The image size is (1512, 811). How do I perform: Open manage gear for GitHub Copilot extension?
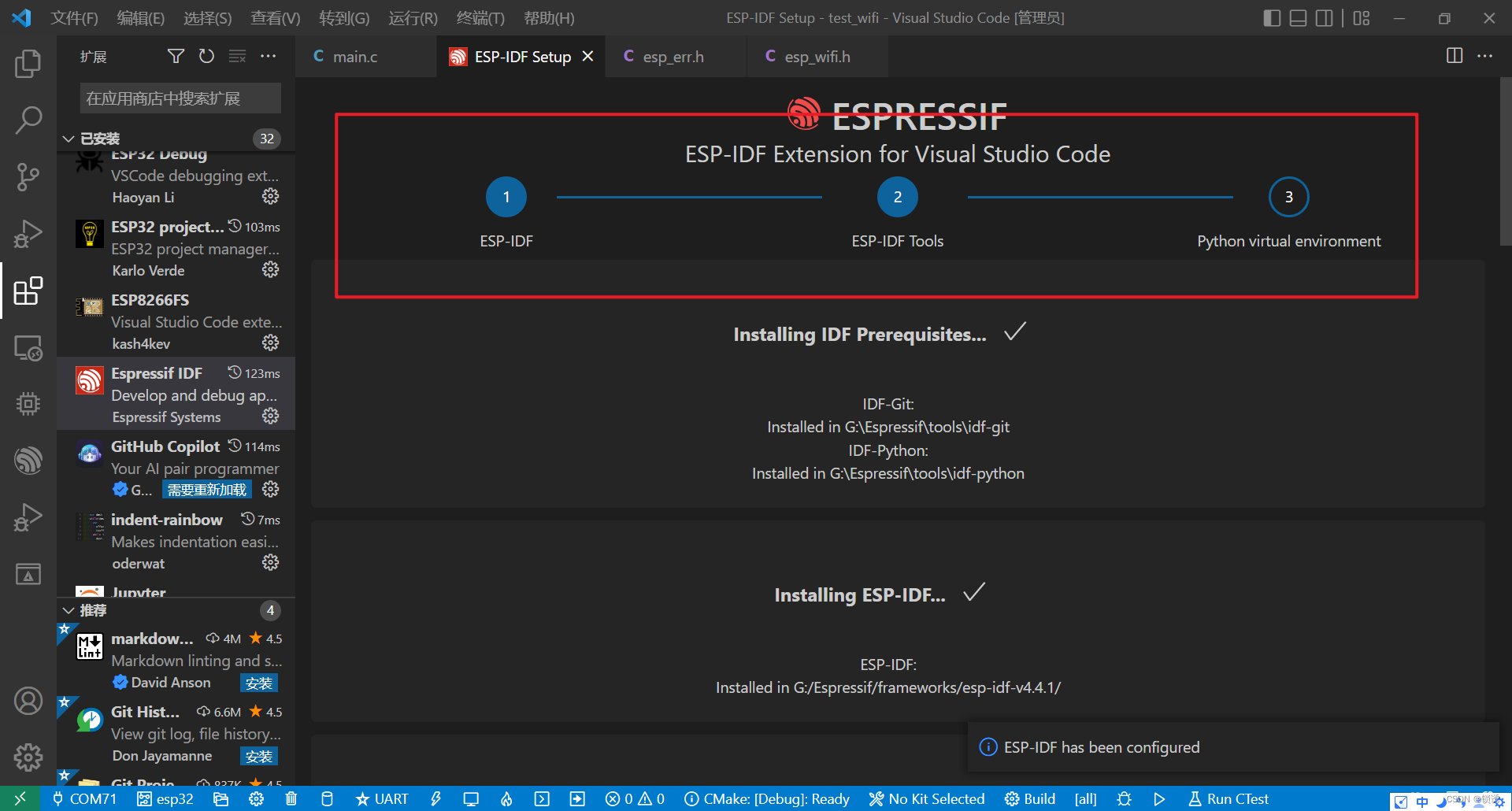[x=270, y=489]
